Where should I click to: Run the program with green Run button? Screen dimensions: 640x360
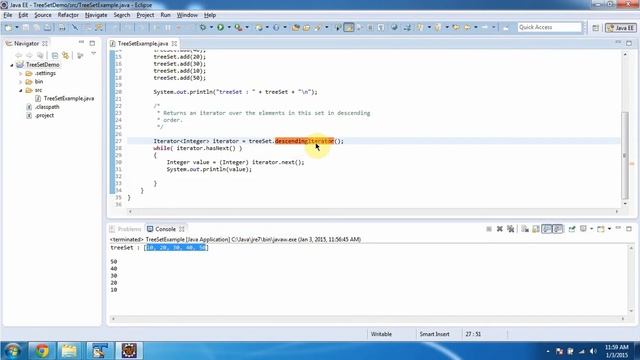[220, 27]
